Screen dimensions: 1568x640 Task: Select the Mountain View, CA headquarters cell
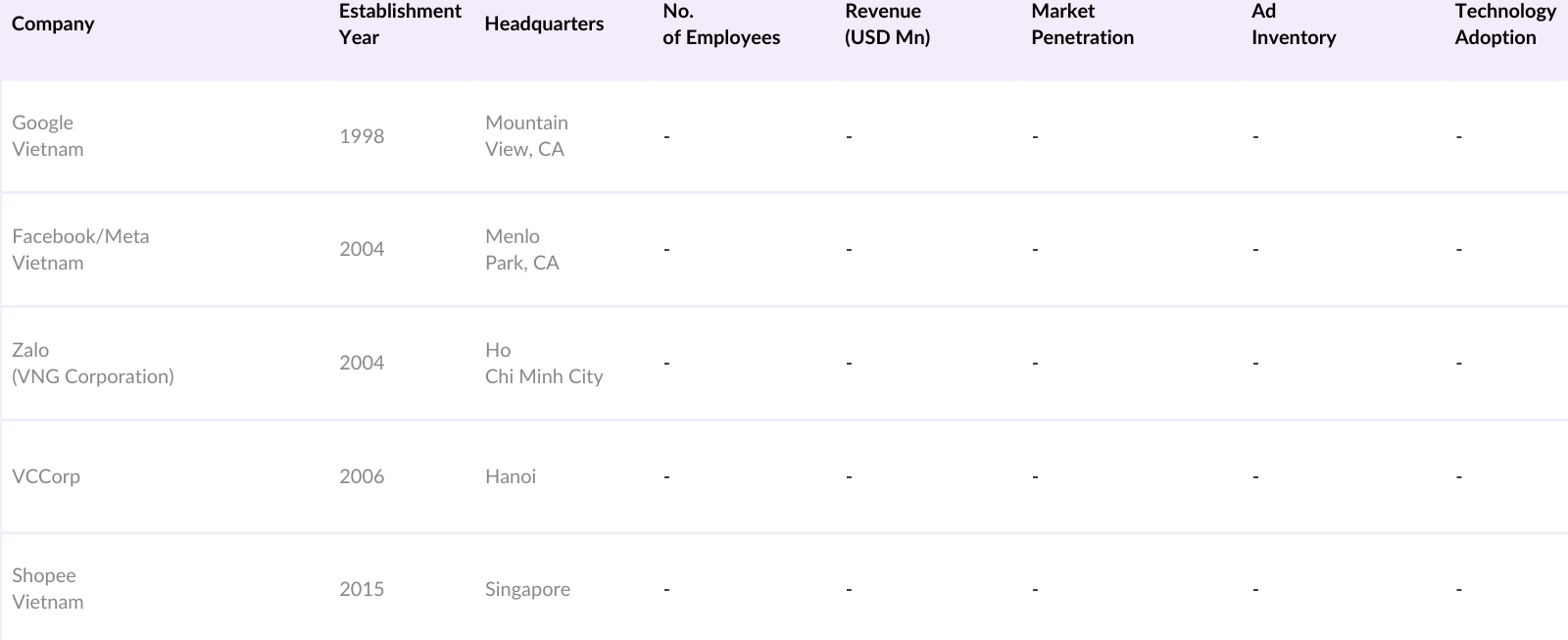tap(526, 136)
